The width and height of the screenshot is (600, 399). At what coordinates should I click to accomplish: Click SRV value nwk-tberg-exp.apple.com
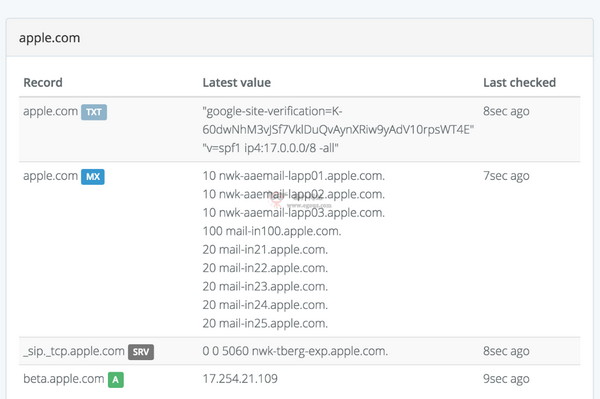295,351
